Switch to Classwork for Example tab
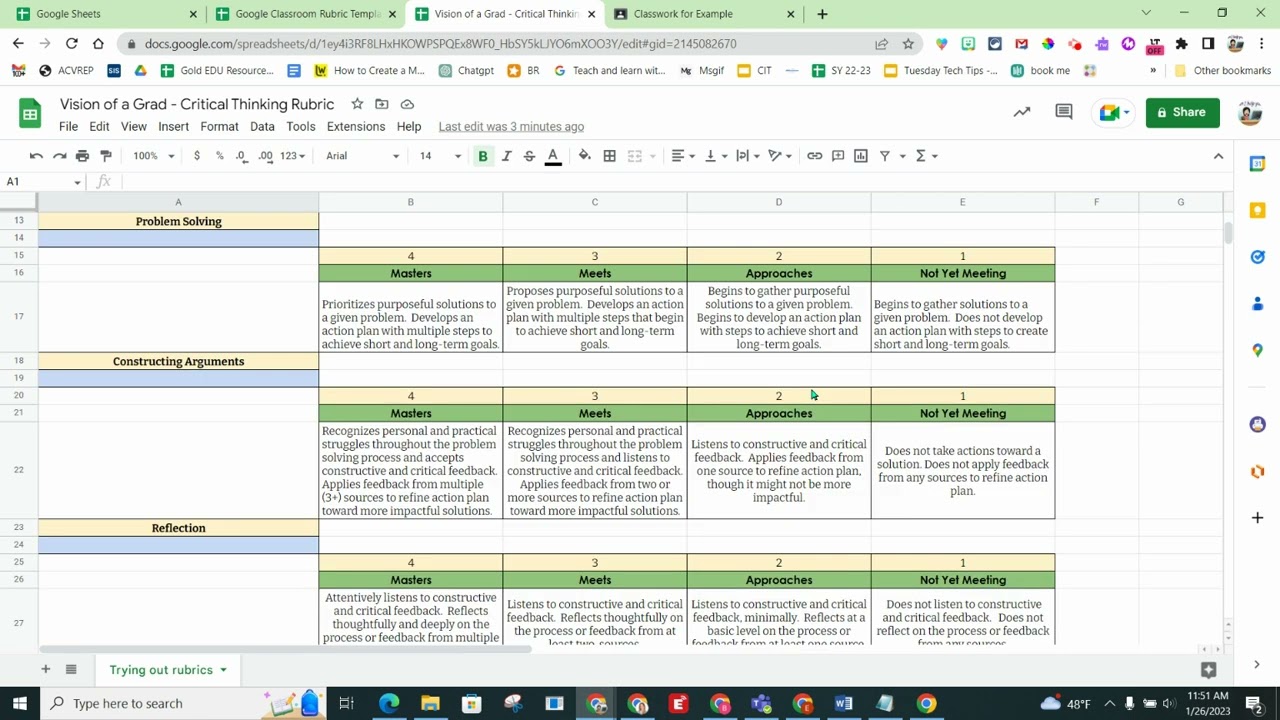Viewport: 1280px width, 720px height. [705, 14]
